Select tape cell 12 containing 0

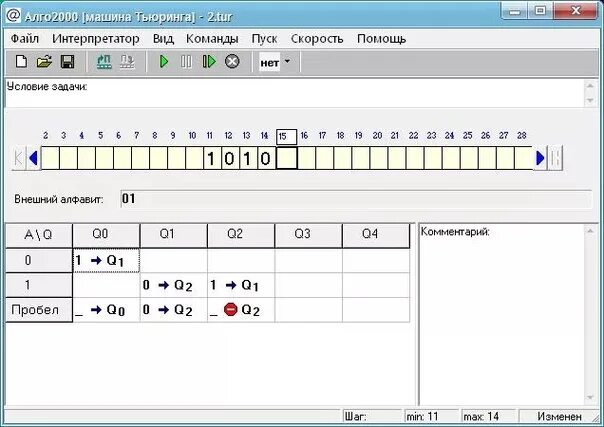(230, 158)
